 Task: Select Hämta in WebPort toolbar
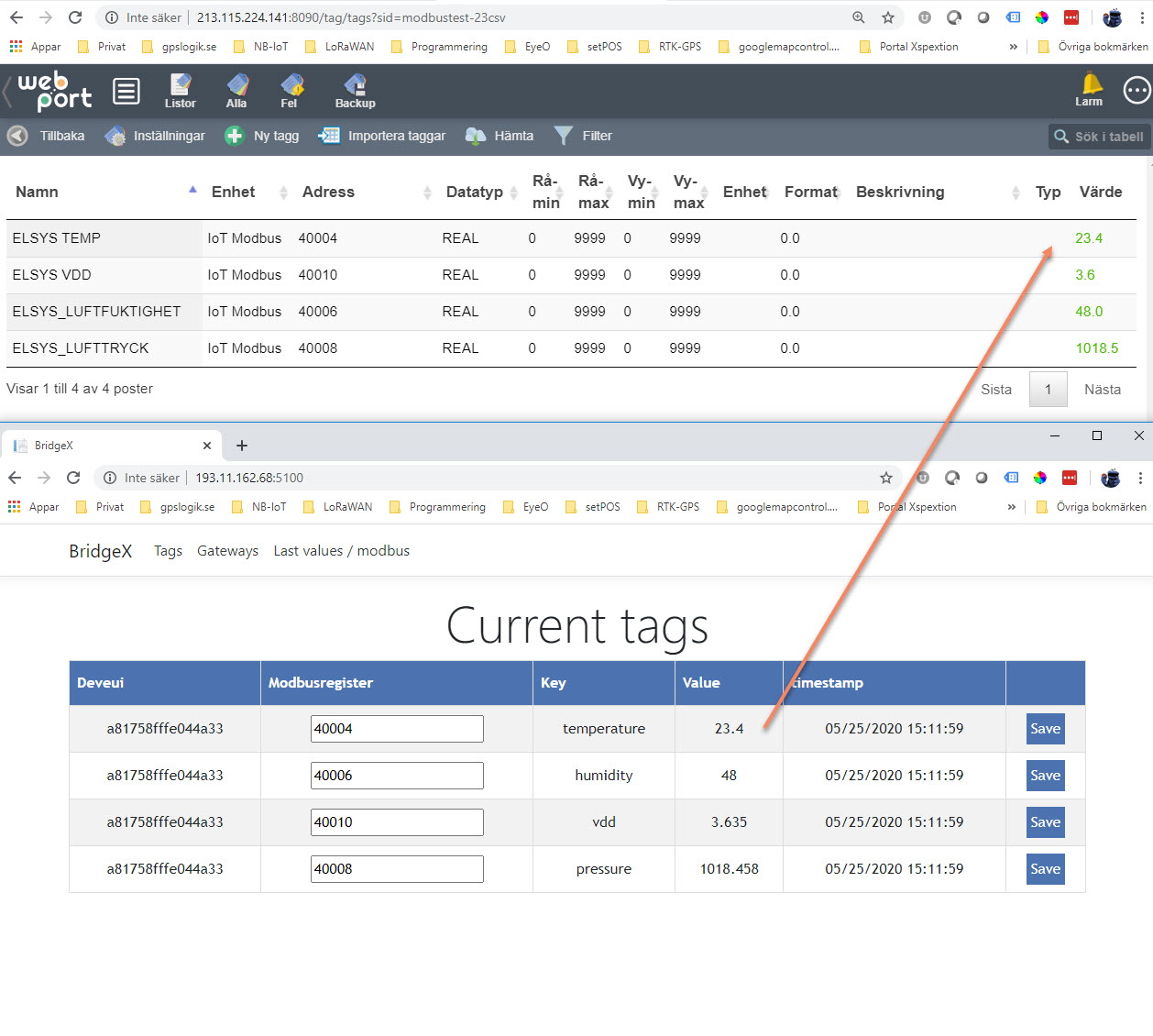coord(500,136)
